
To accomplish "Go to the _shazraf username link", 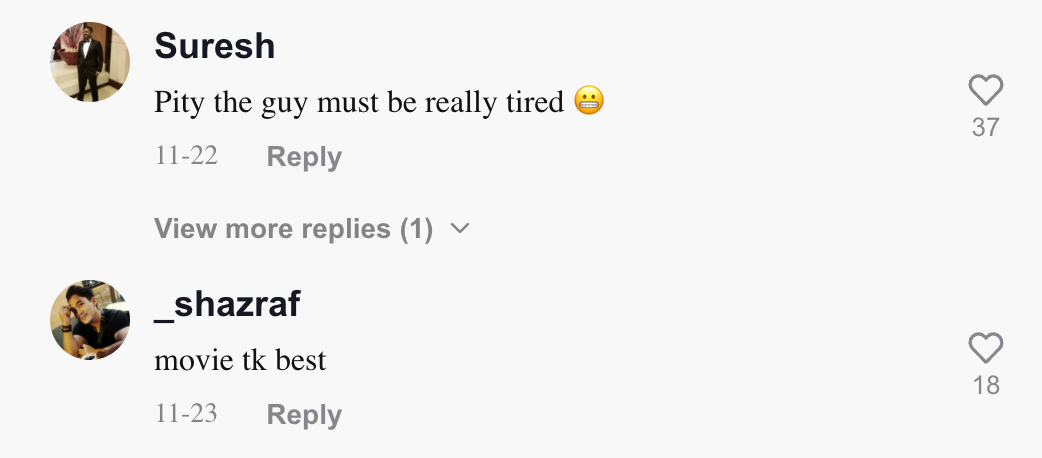I will click(x=227, y=304).
